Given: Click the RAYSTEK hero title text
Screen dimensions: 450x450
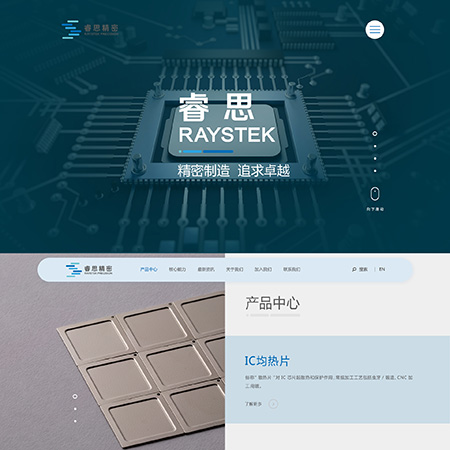Looking at the screenshot, I should pyautogui.click(x=227, y=135).
